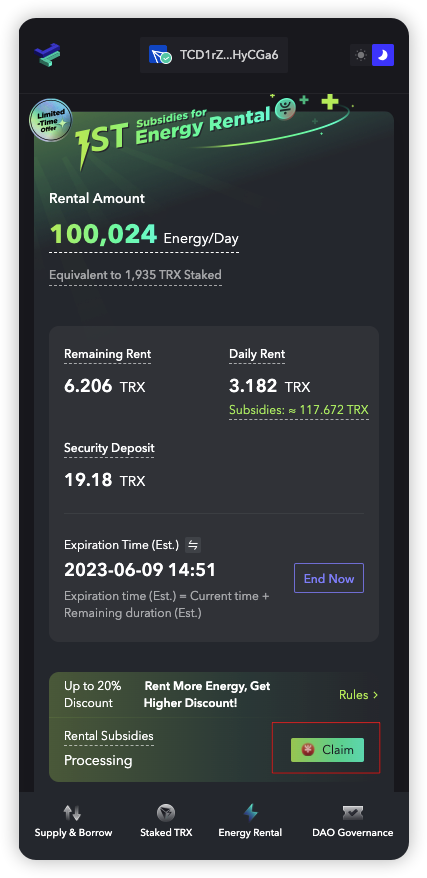Expand Rules via the chevron arrow
The width and height of the screenshot is (427, 878).
coord(376,695)
